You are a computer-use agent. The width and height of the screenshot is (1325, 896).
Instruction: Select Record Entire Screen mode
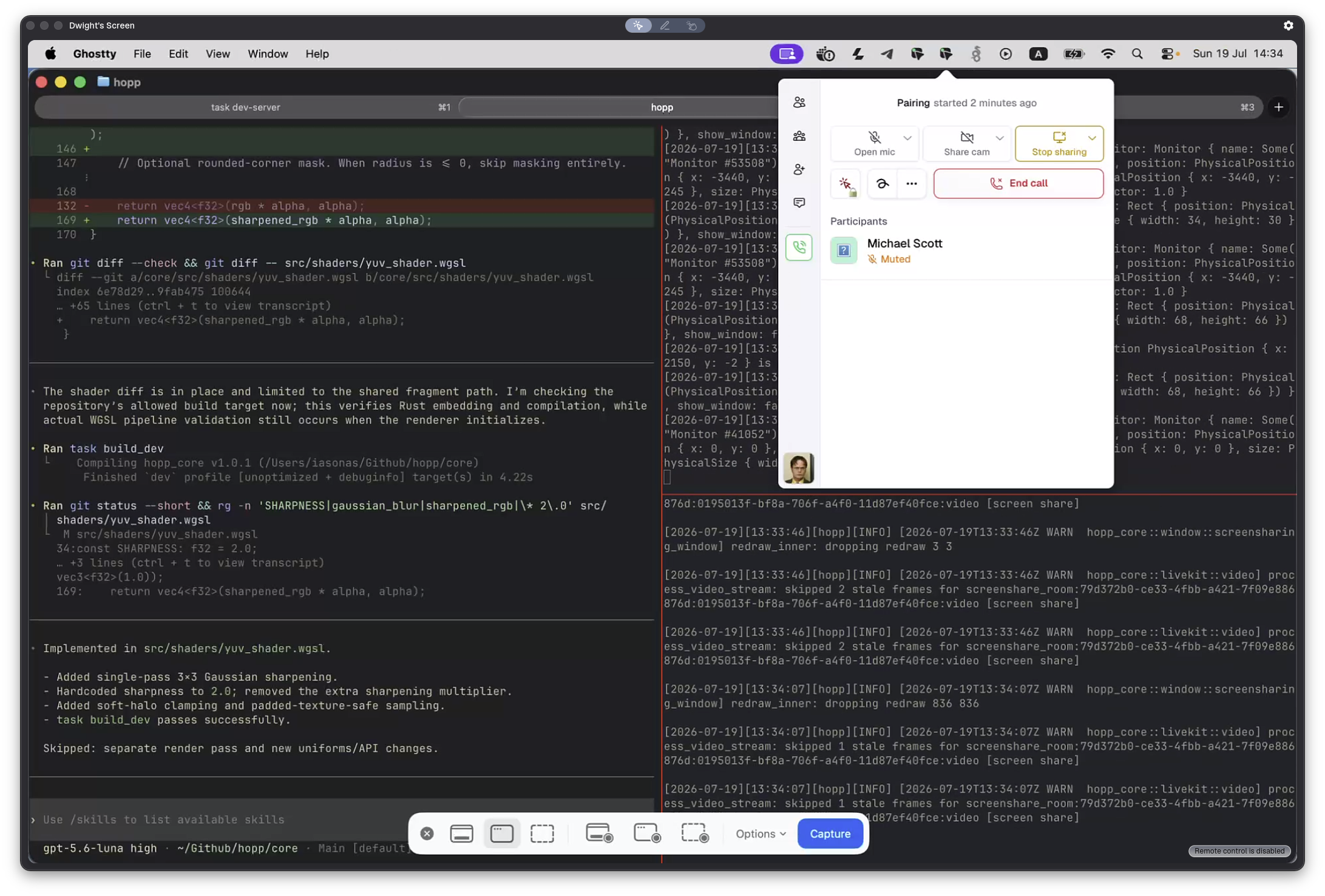click(599, 834)
